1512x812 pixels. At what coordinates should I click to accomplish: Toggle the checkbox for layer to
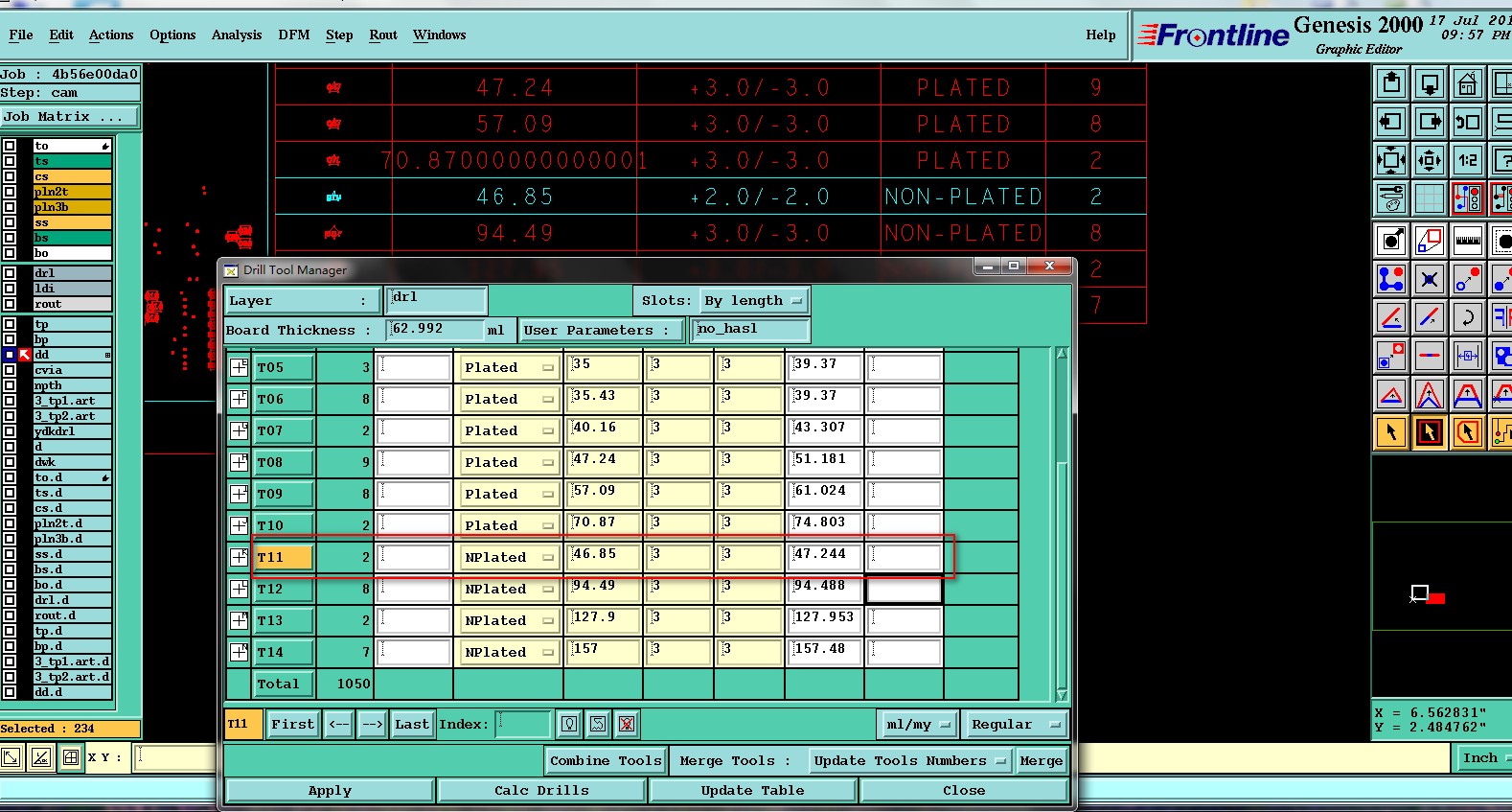10,146
